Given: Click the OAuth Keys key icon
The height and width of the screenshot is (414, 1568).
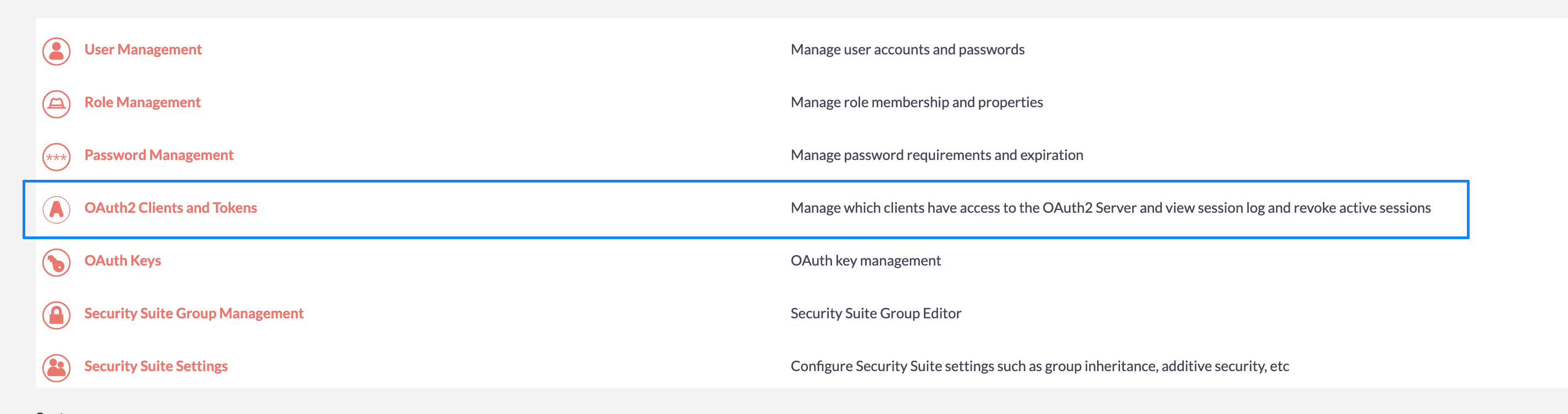Looking at the screenshot, I should click(57, 262).
